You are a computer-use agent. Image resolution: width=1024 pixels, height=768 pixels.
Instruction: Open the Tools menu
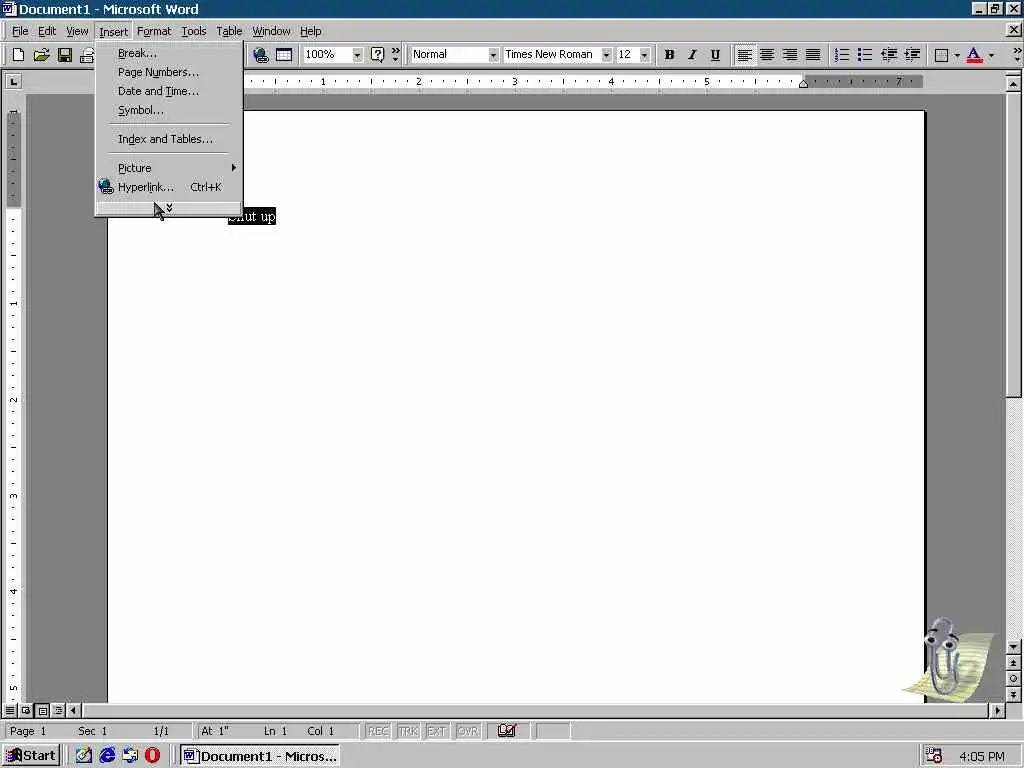tap(193, 31)
